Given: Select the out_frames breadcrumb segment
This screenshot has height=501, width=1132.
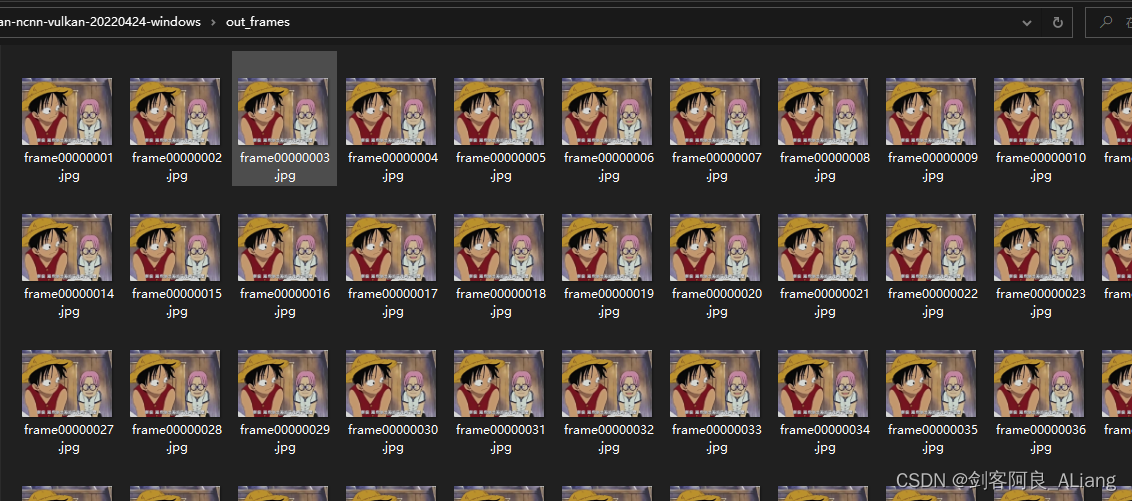Looking at the screenshot, I should pos(258,22).
